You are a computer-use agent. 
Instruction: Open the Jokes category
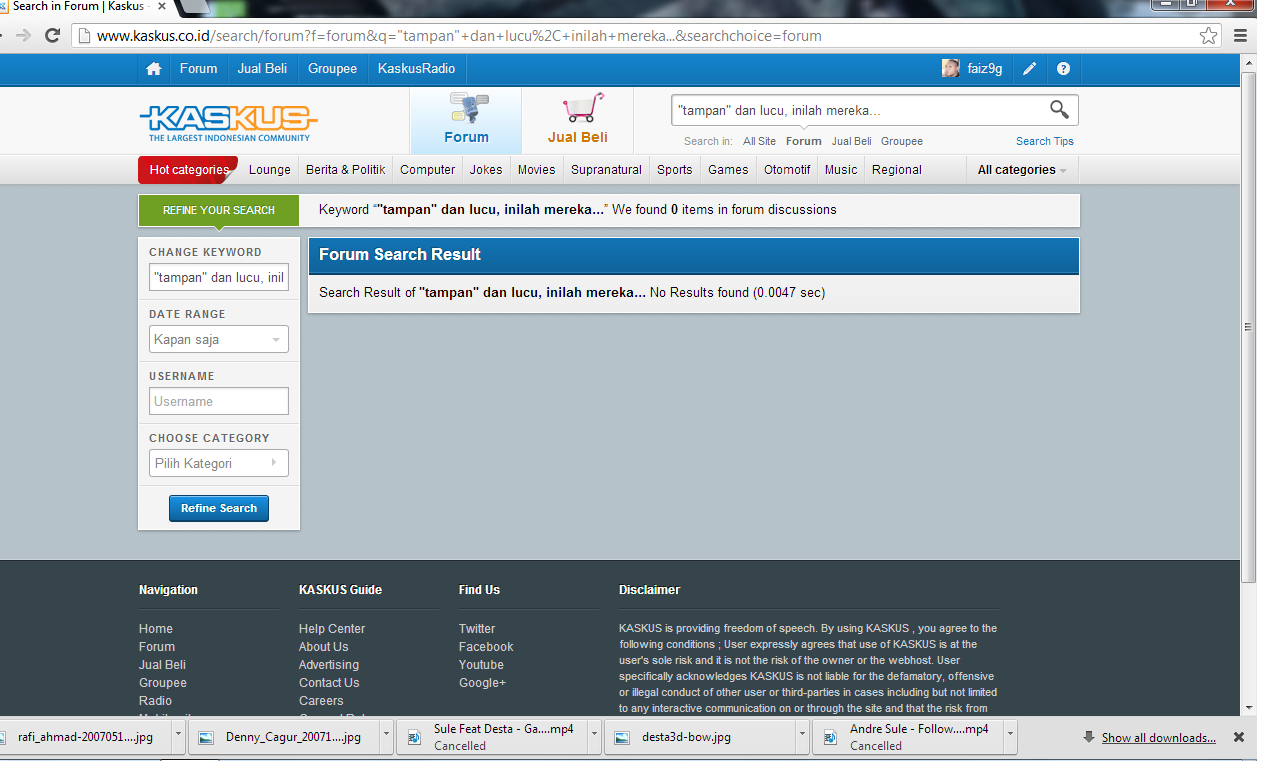click(486, 169)
